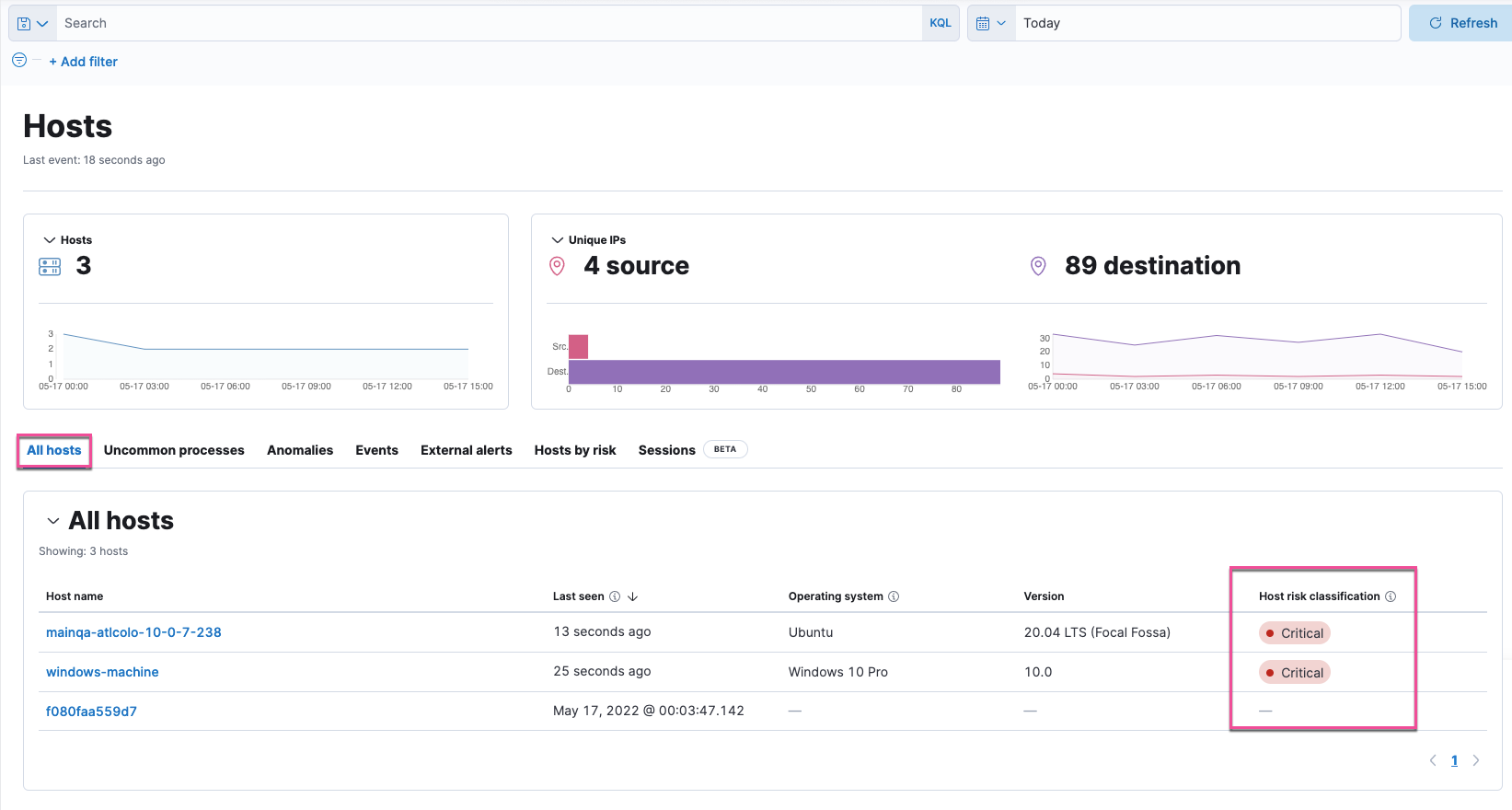Click info icon beside Operating system
Screen dimensions: 1512x810
(894, 596)
